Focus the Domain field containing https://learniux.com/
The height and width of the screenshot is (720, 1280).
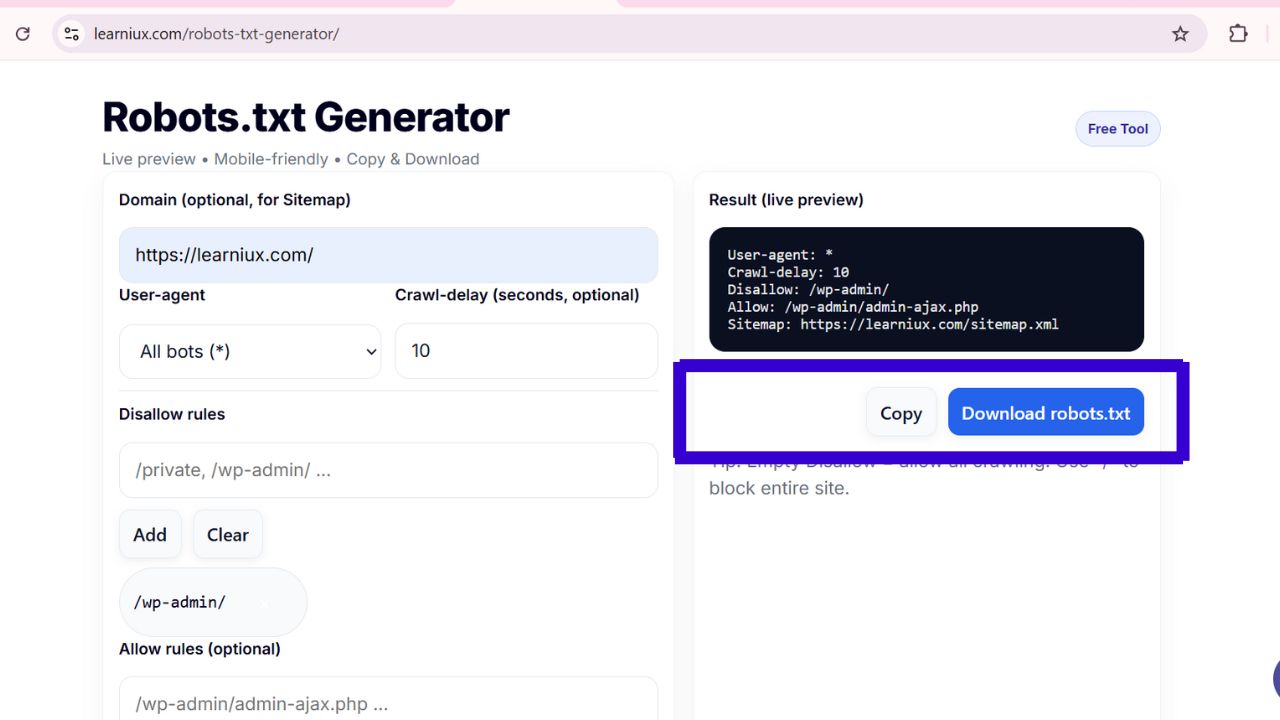[x=388, y=255]
